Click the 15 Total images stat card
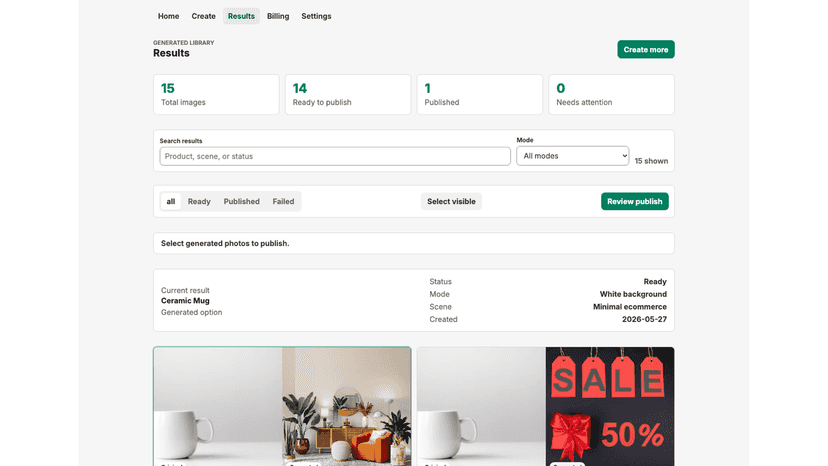Viewport: 828px width, 466px height. [x=216, y=95]
